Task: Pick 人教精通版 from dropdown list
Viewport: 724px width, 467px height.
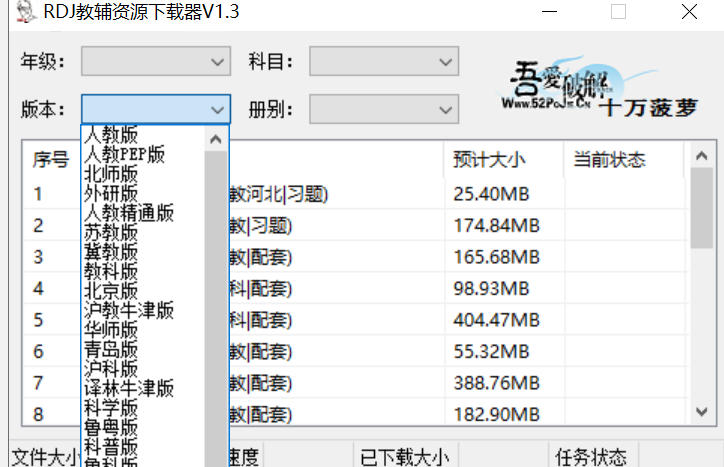Action: tap(129, 213)
